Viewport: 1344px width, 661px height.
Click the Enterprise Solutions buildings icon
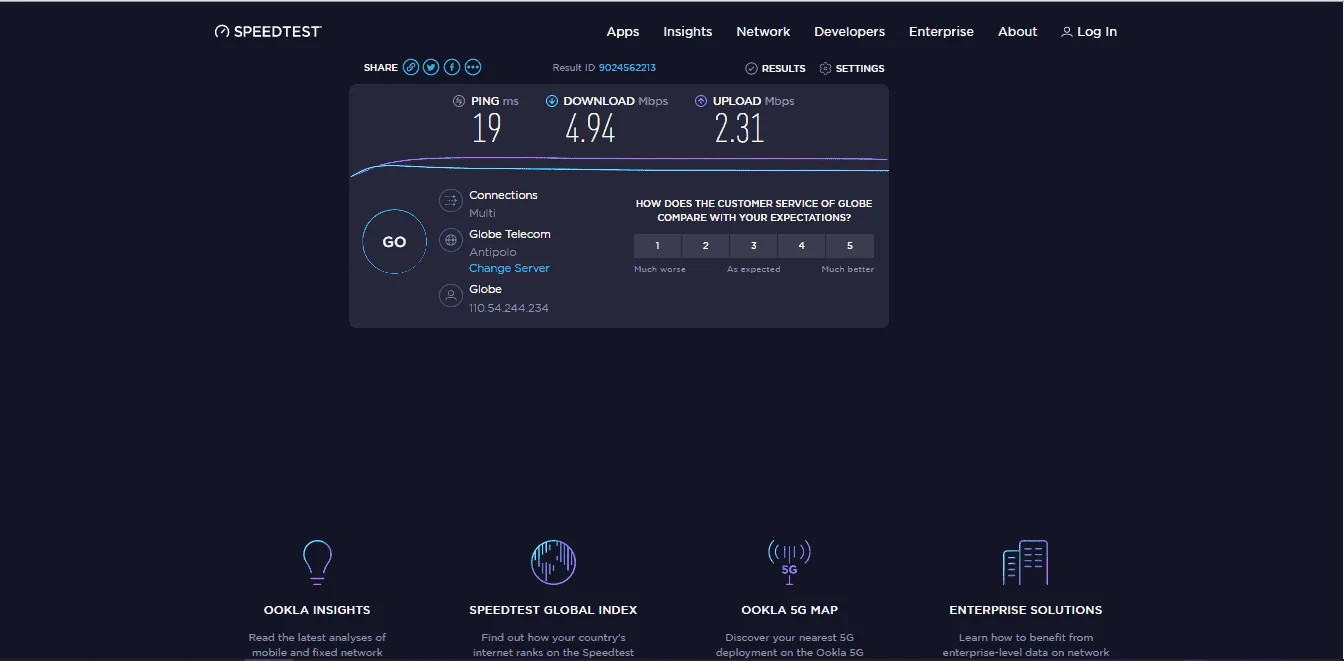pyautogui.click(x=1025, y=562)
